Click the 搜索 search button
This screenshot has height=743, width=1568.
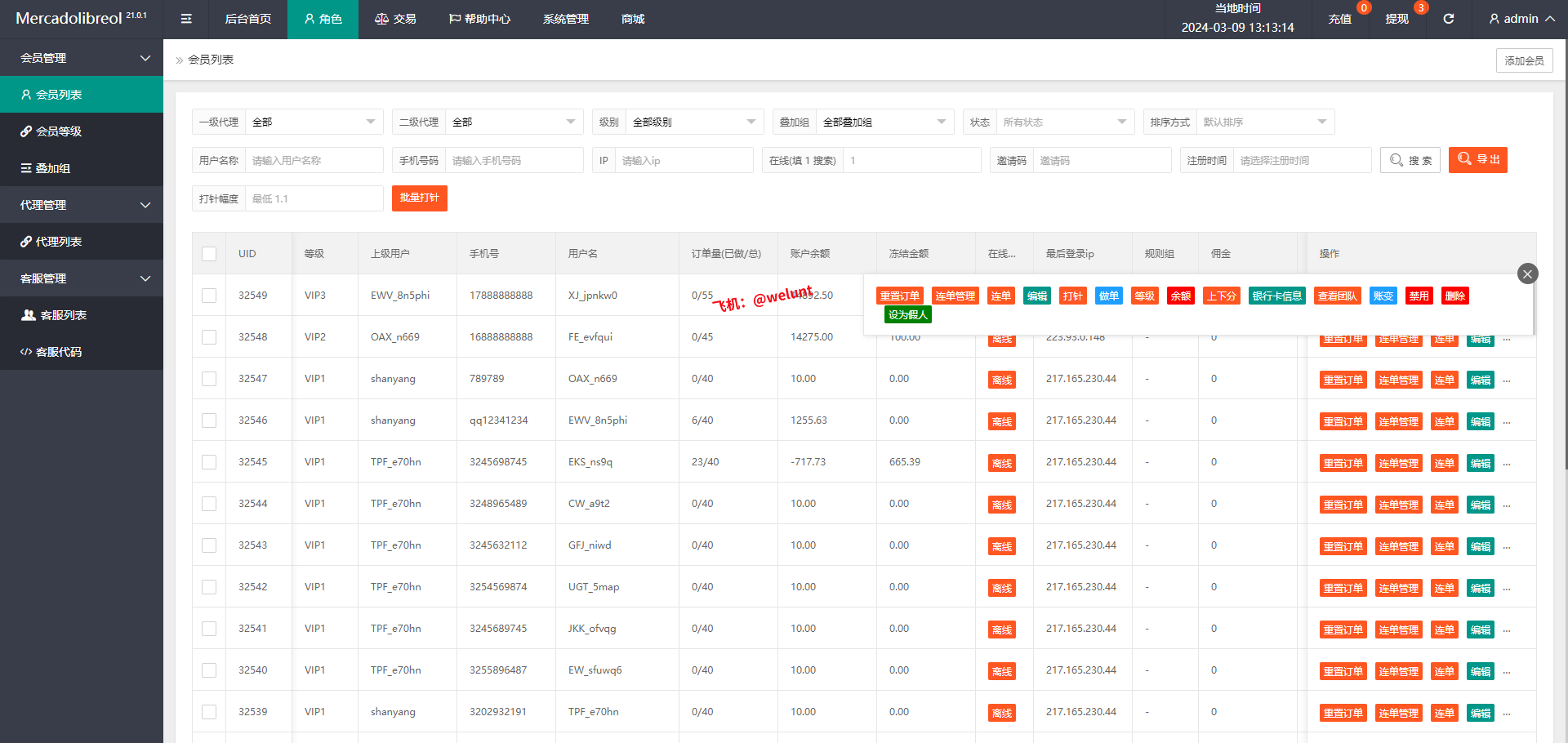click(1410, 160)
